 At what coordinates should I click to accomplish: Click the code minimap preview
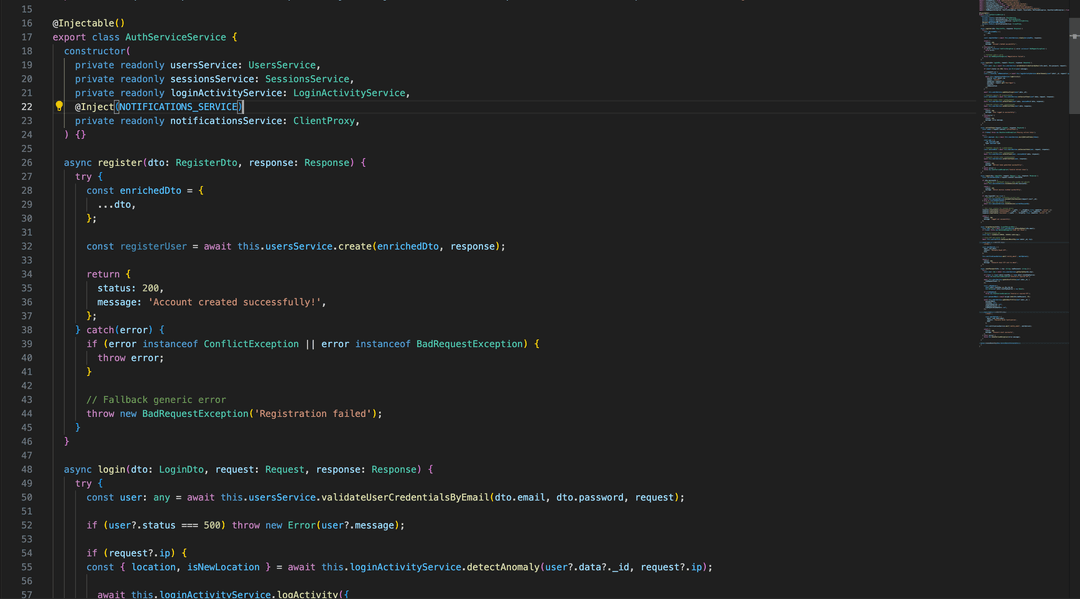(x=1024, y=172)
